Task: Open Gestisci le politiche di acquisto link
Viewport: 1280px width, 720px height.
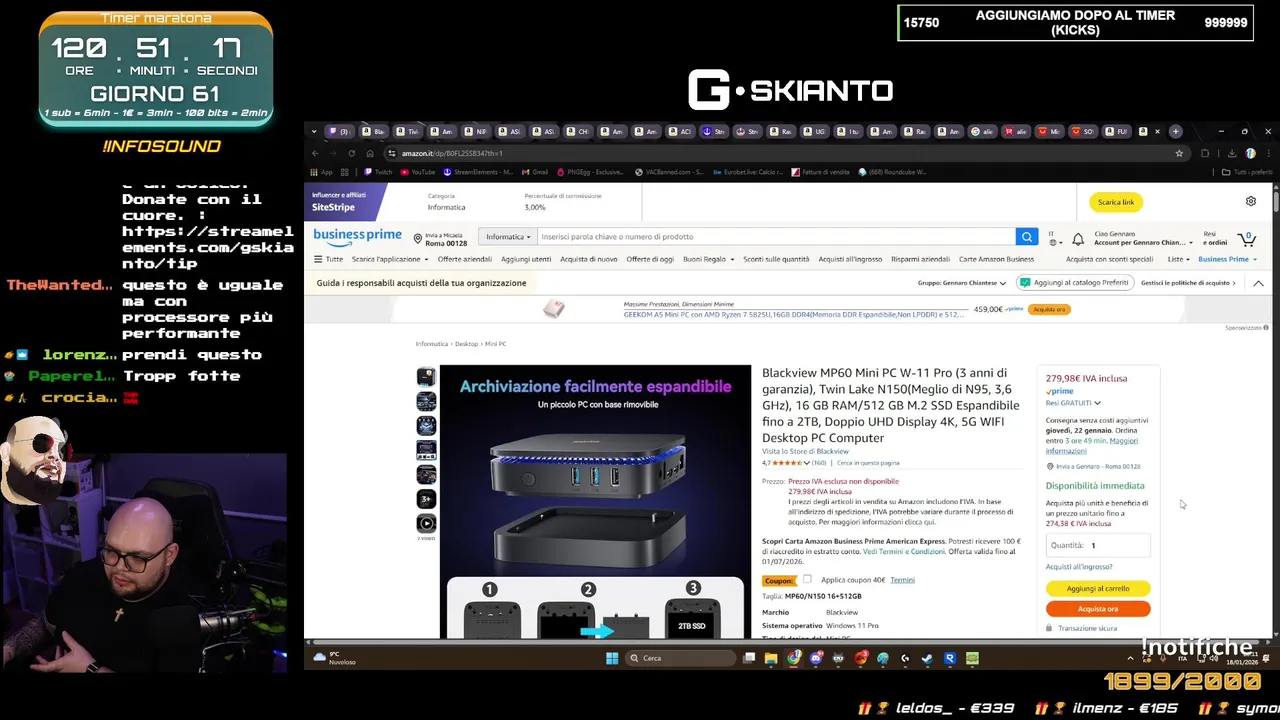Action: click(x=1188, y=283)
